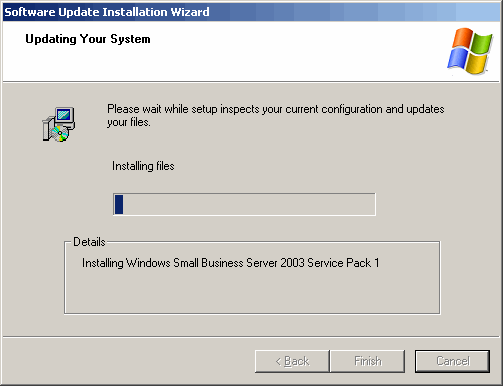Click the monitor on the setup icon
Screen dimensions: 503x386
point(64,116)
